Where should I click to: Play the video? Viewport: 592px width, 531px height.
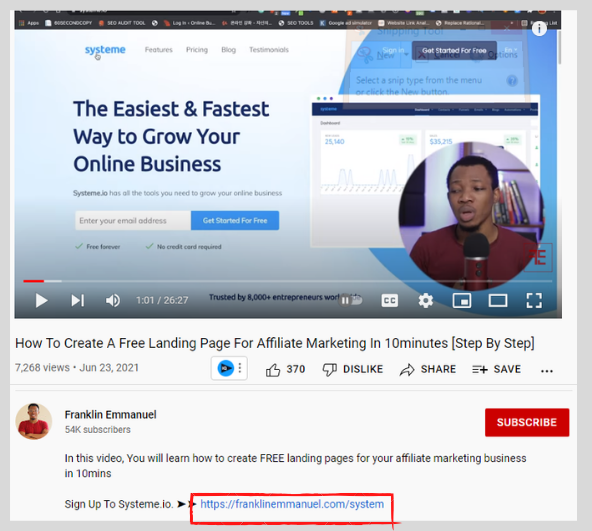tap(41, 301)
